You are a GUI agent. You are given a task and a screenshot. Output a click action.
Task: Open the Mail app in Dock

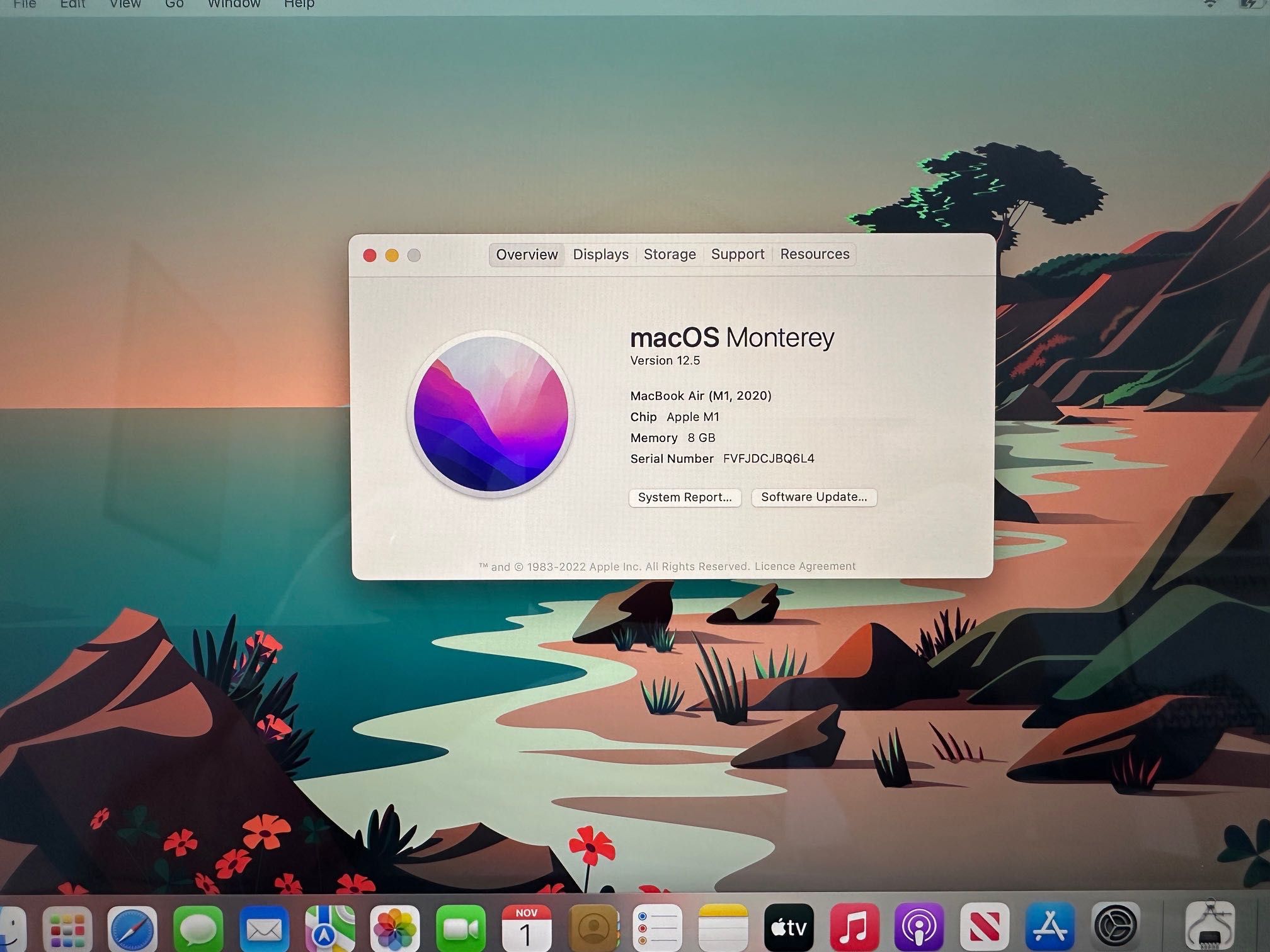264,929
